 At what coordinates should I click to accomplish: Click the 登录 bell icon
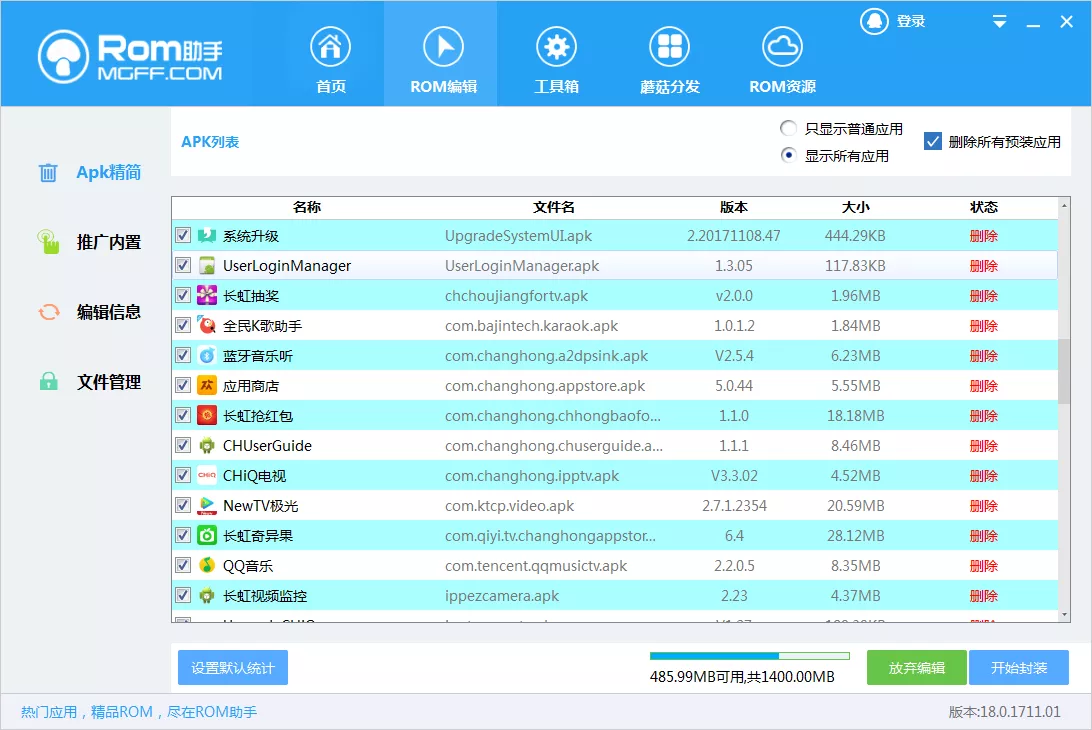(x=873, y=20)
